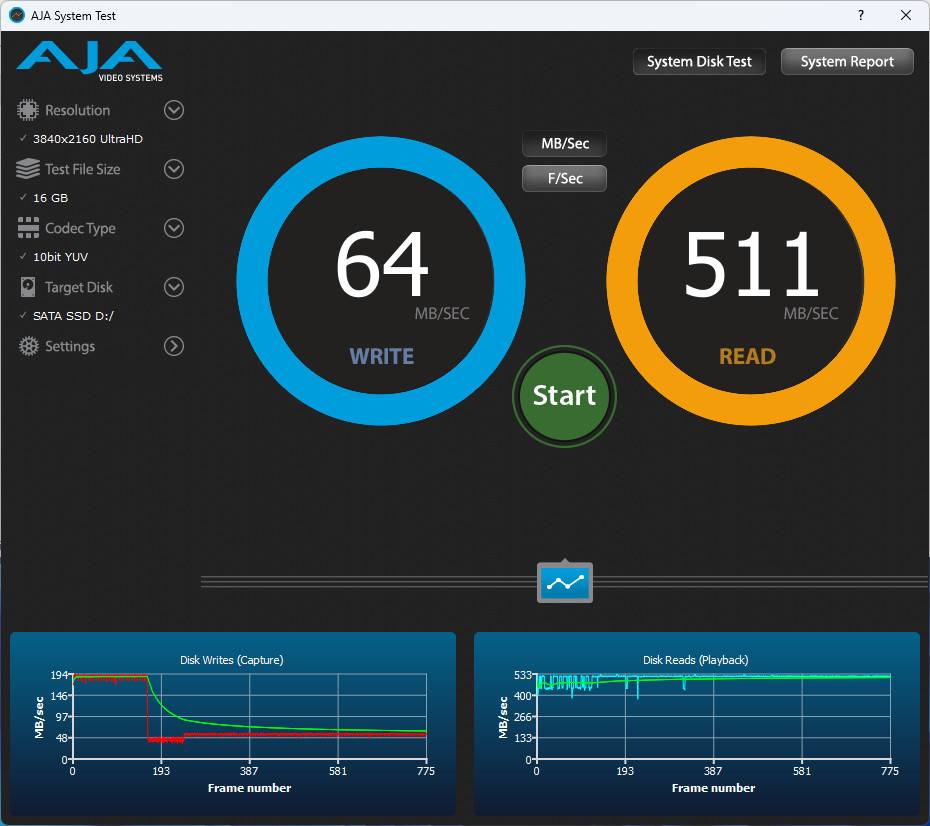Click the AJA Video Systems logo
Image resolution: width=930 pixels, height=826 pixels.
tap(90, 61)
